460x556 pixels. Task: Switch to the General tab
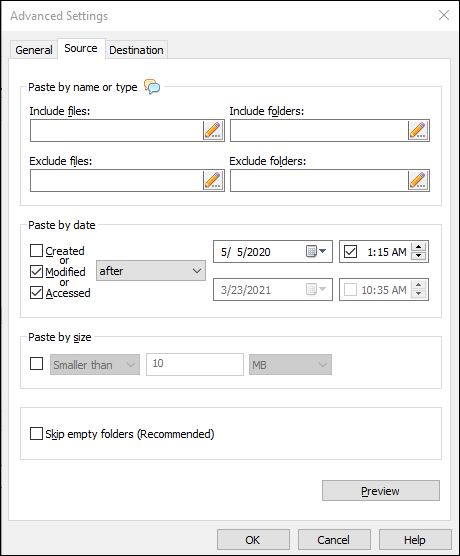[x=34, y=50]
